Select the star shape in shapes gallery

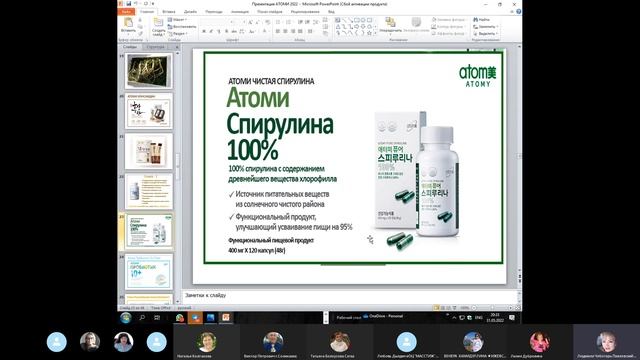369,33
